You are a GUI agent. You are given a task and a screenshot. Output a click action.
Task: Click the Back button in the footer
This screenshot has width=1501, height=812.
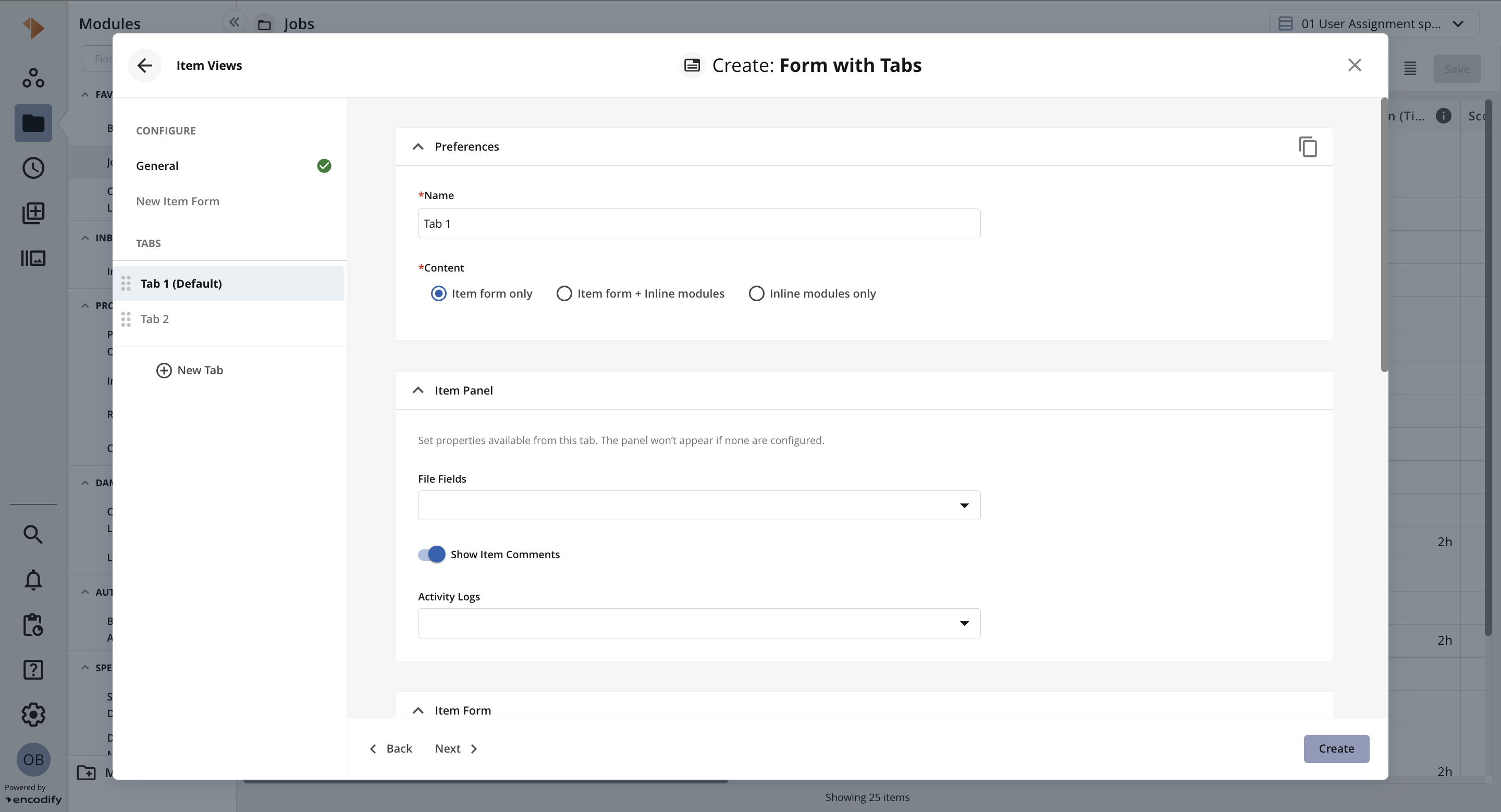(390, 749)
